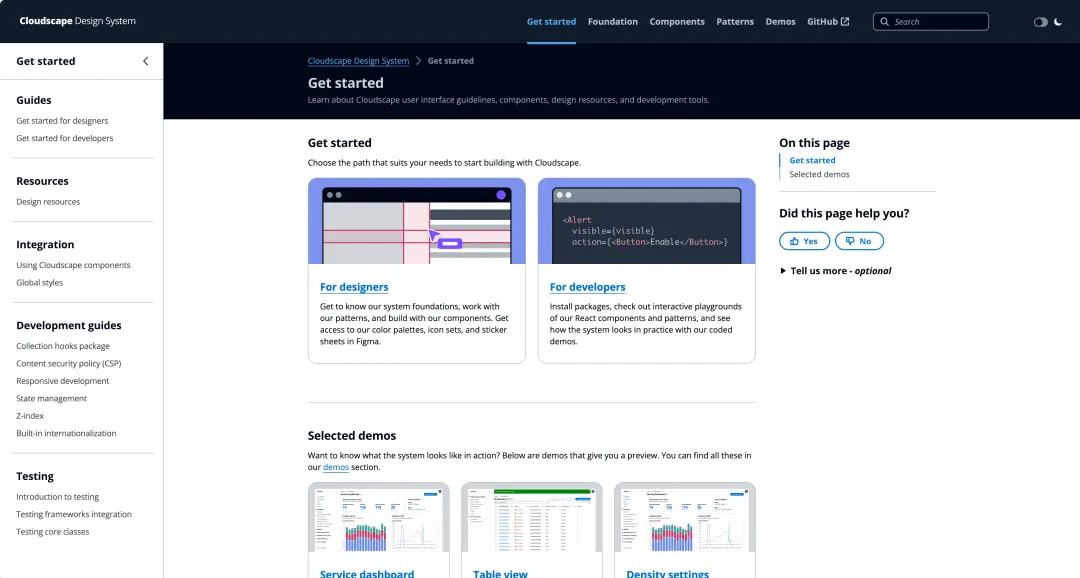Click the thumbs-up Yes feedback button
This screenshot has width=1080, height=578.
coord(803,241)
